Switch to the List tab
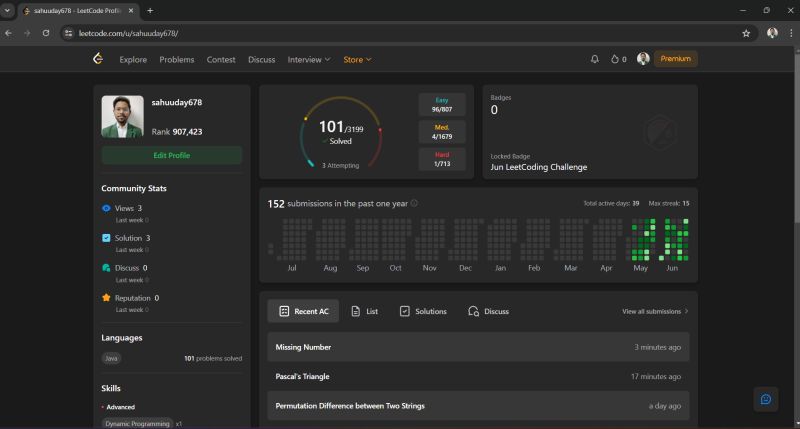Screen dimensions: 800x429 pos(364,312)
